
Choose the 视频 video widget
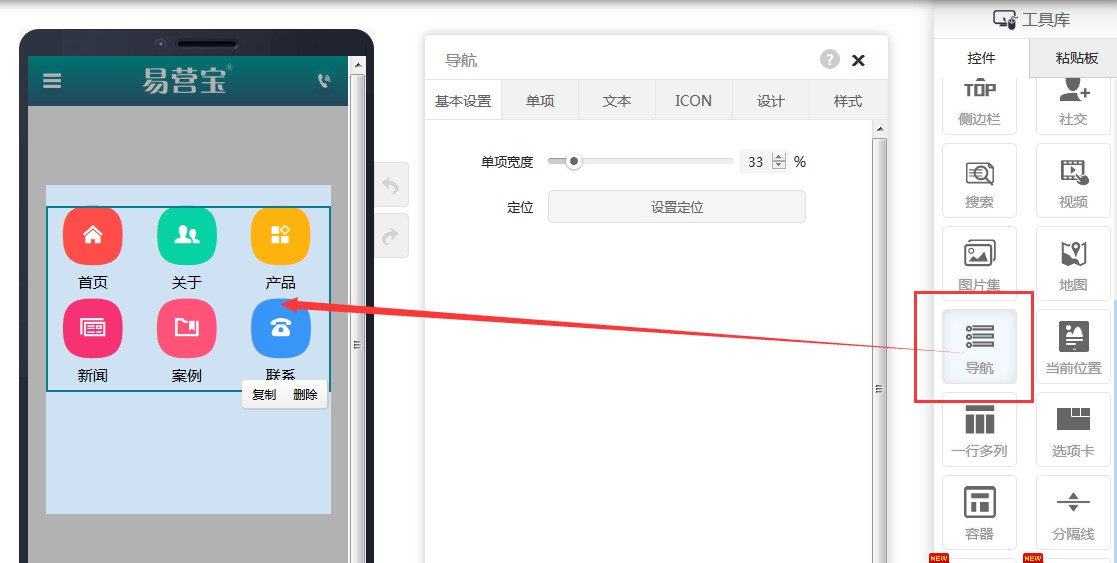click(1073, 181)
